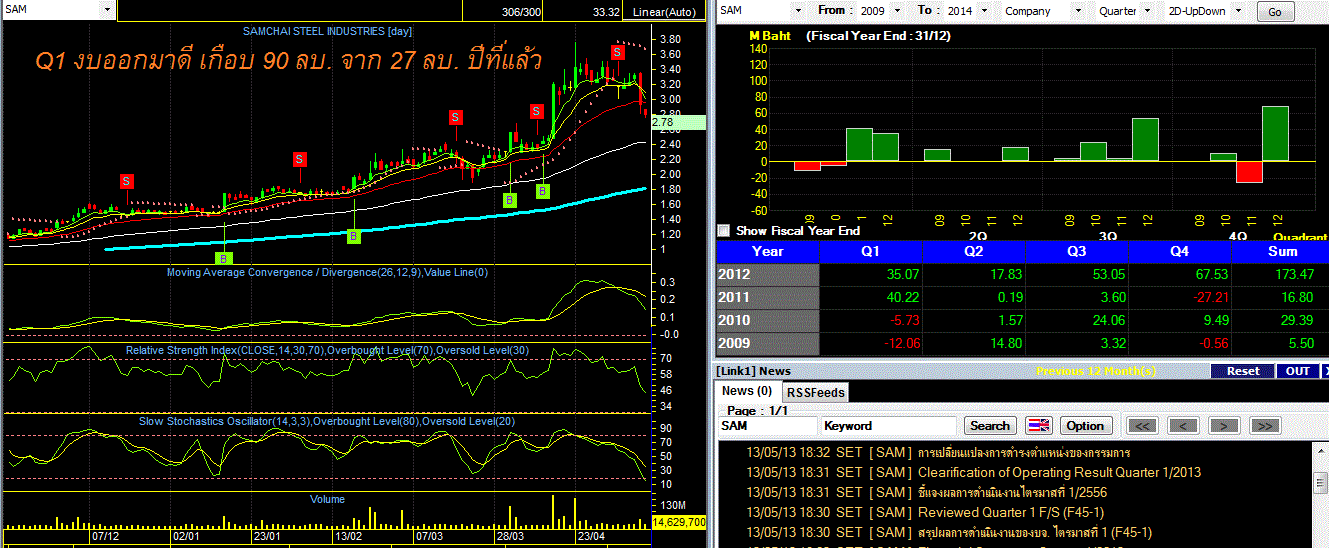Click the Reset button in the news header
The height and width of the screenshot is (548, 1329).
pos(1243,371)
